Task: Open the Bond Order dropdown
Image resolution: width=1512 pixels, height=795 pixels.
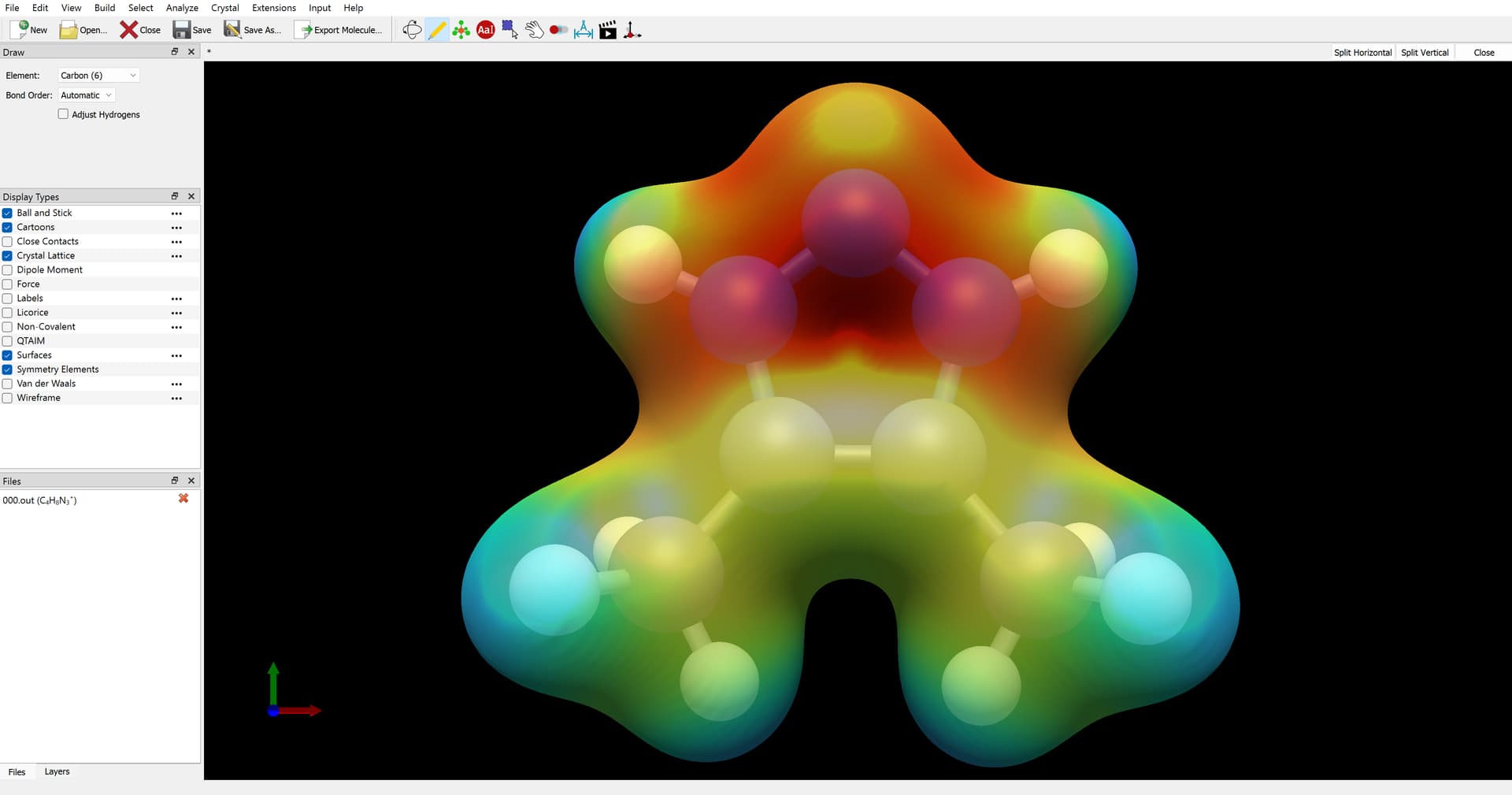Action: click(86, 95)
